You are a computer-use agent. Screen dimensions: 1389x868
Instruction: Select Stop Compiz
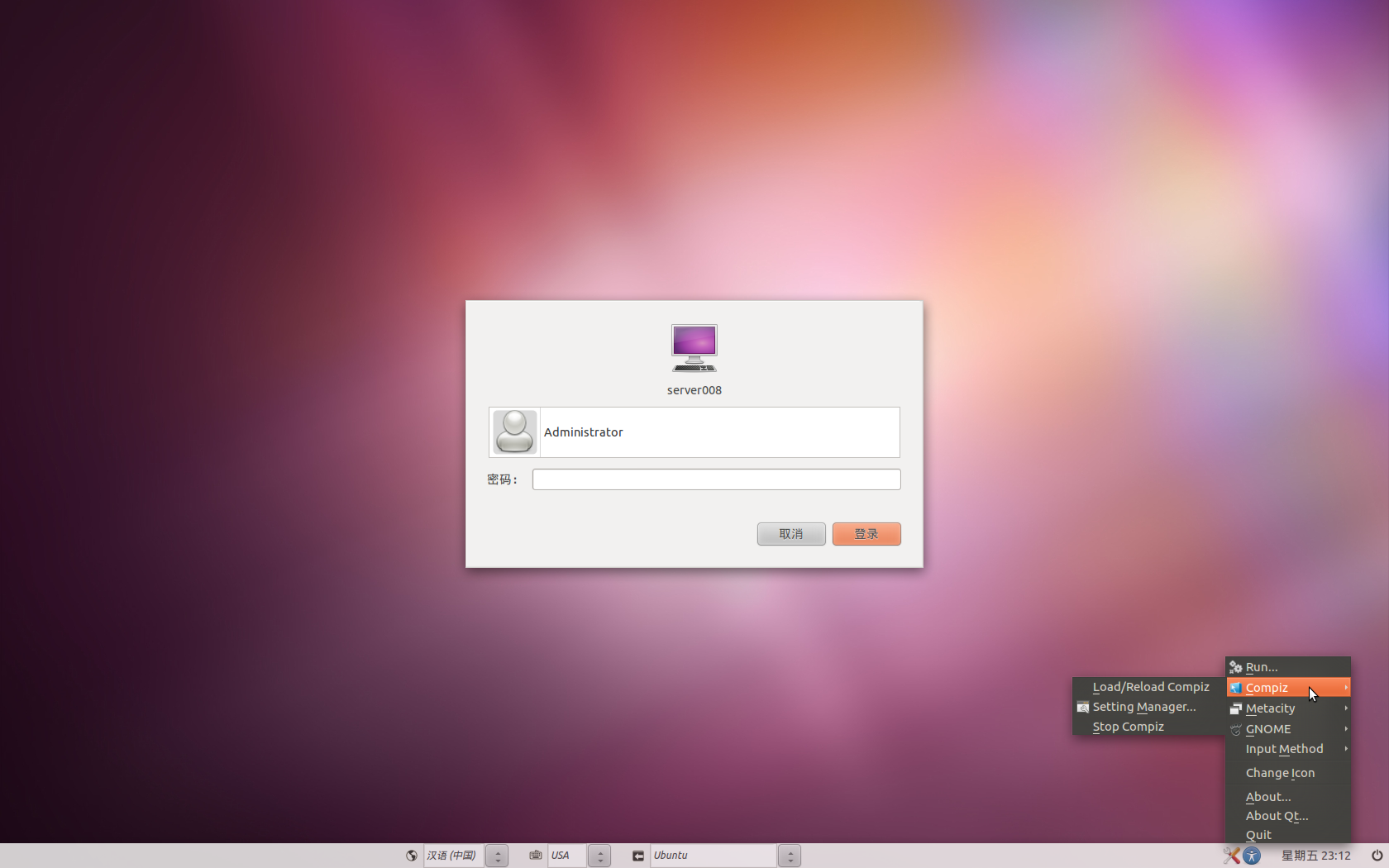[x=1150, y=727]
